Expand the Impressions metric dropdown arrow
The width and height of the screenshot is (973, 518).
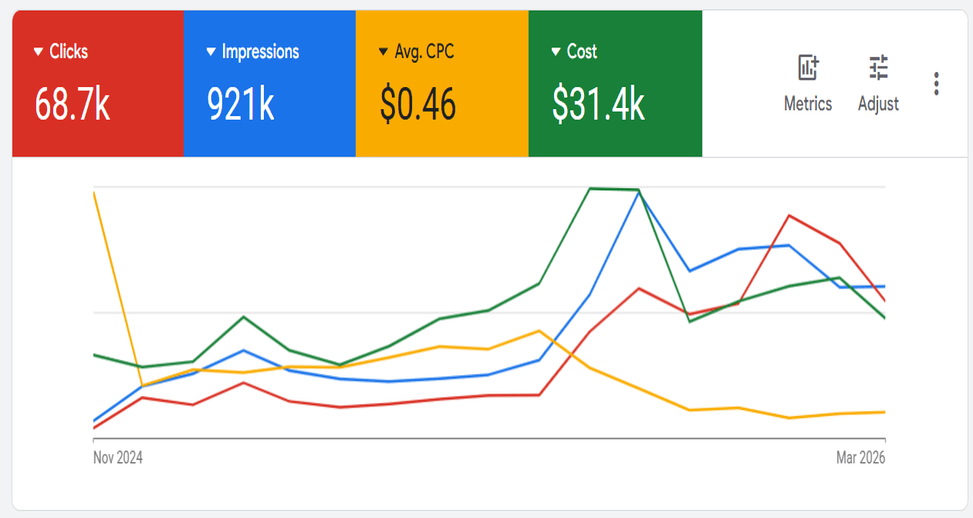[x=211, y=52]
